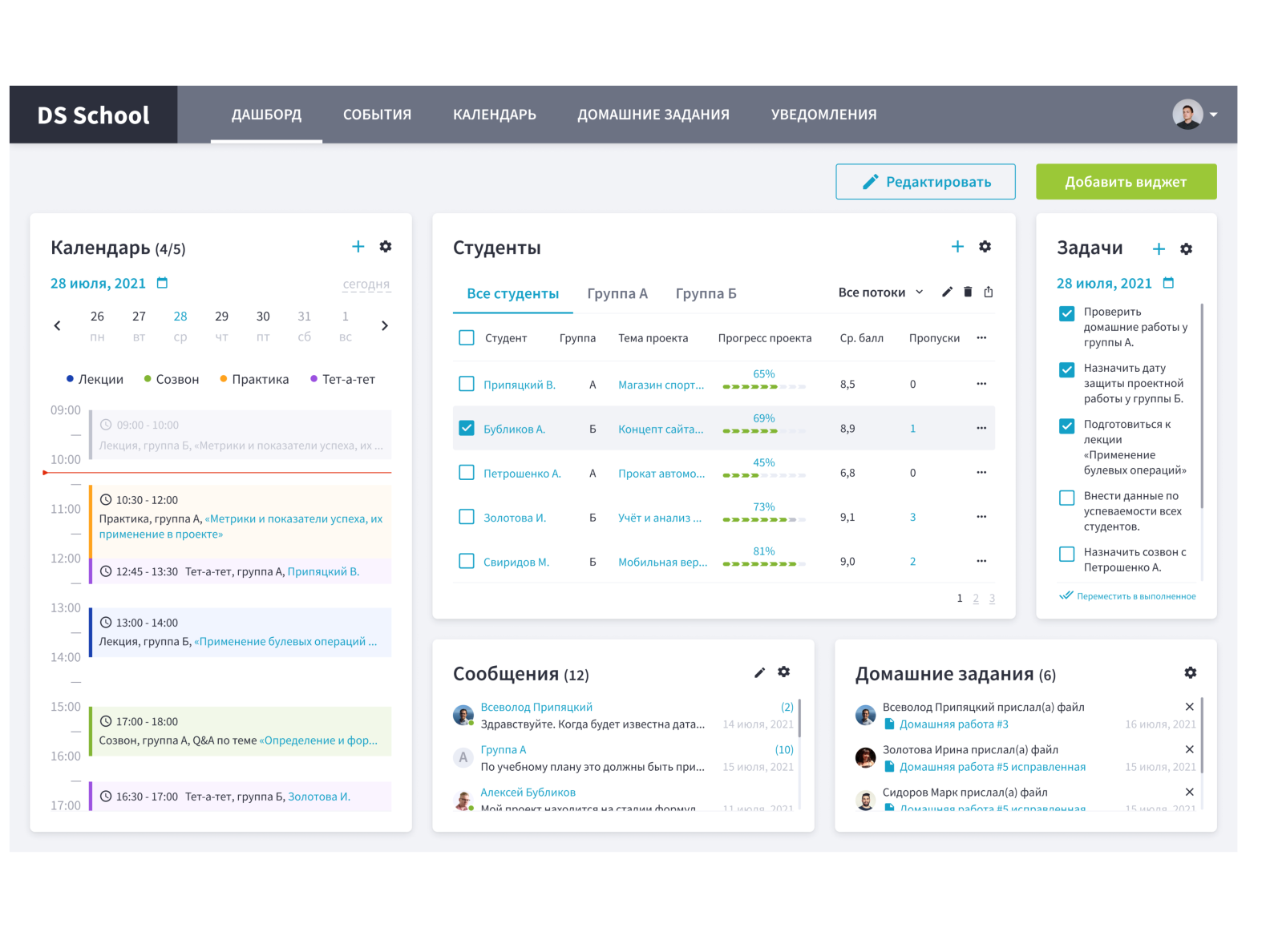Toggle select-all students header checkbox
Screen dimensions: 1270x952
[467, 337]
